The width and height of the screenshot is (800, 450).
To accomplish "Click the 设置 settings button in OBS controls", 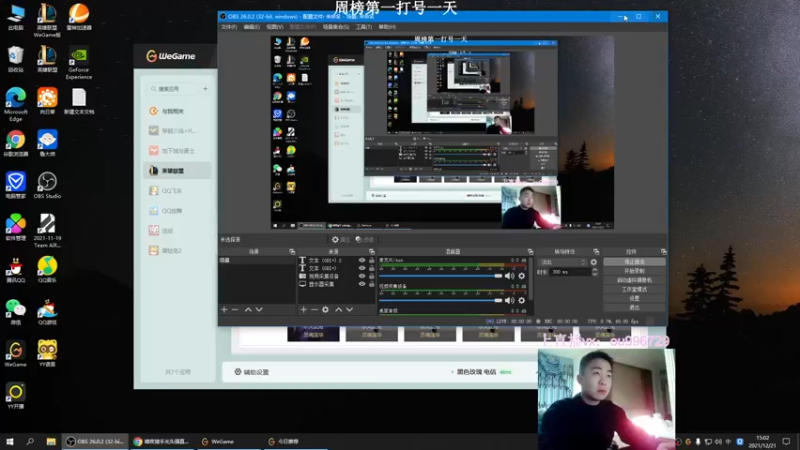I will [x=634, y=298].
